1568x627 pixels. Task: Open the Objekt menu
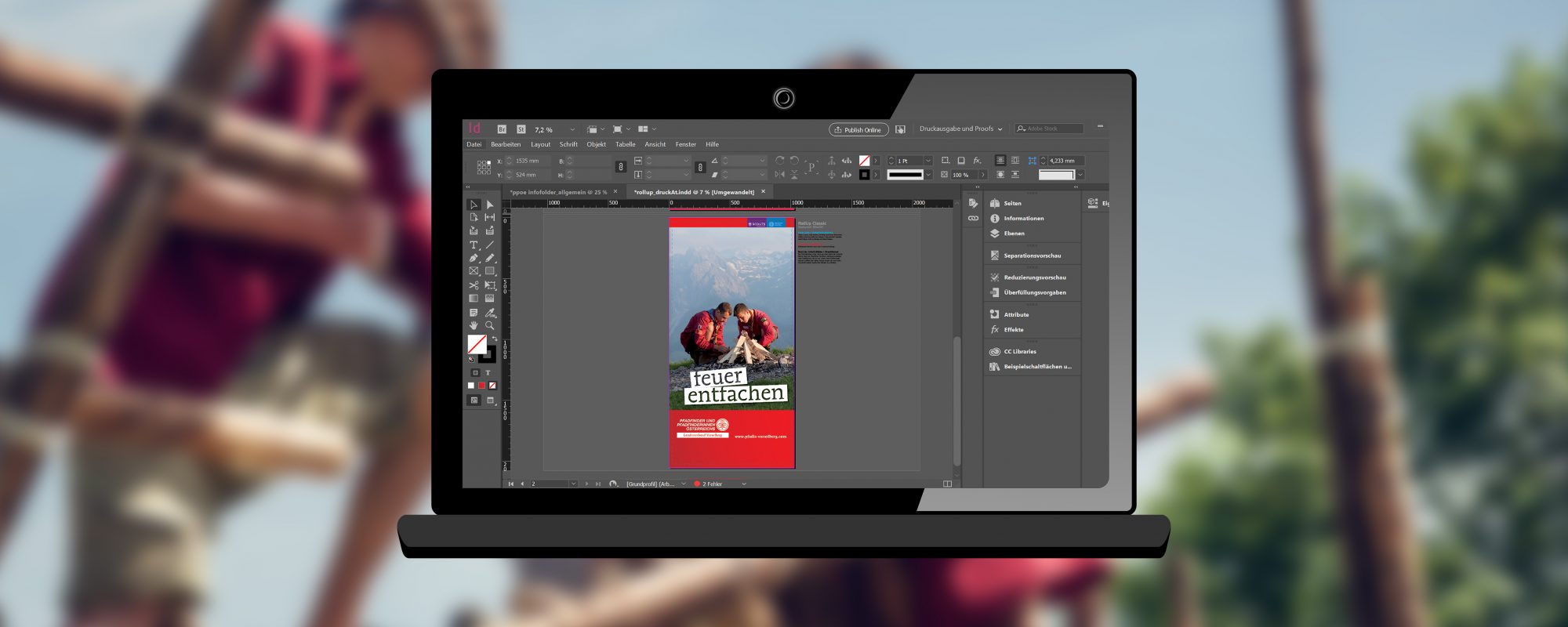(x=597, y=144)
